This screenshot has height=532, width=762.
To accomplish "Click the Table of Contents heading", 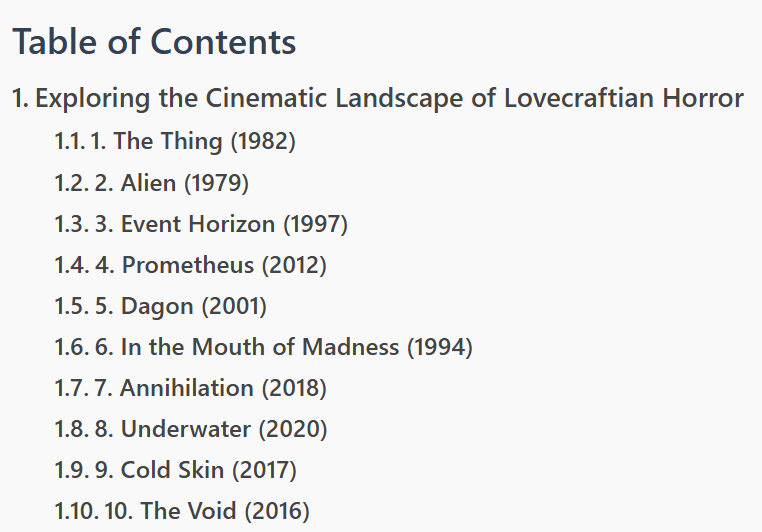I will tap(154, 42).
